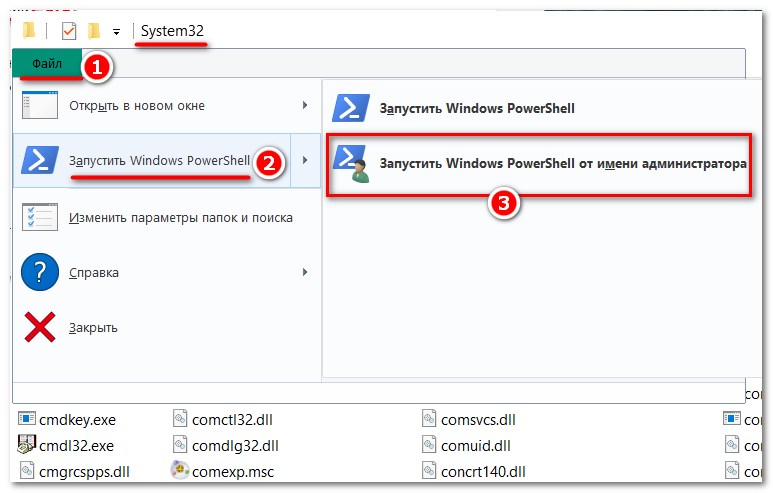Select Открыть в новом окне menu item

click(x=167, y=106)
